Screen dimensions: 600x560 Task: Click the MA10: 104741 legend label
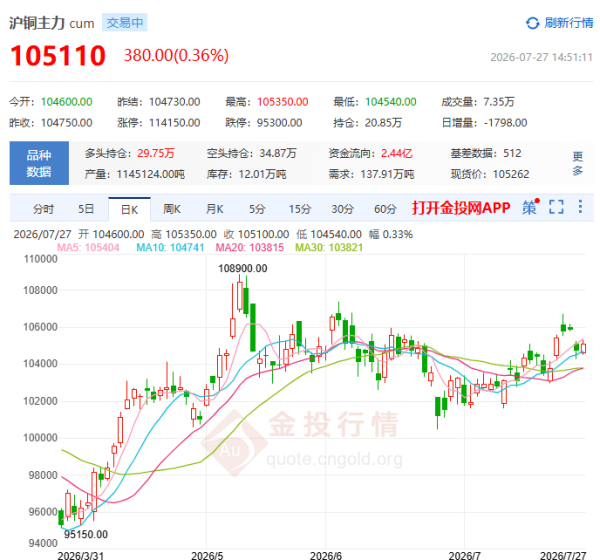170,248
